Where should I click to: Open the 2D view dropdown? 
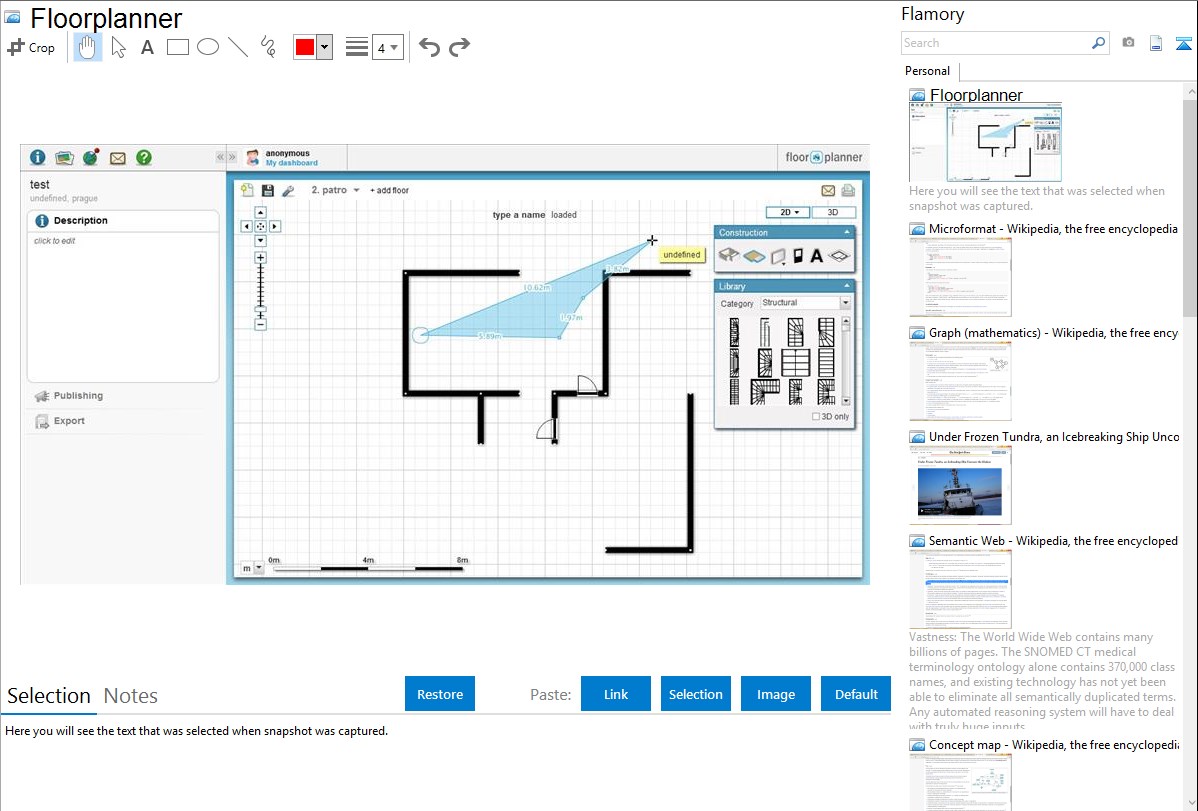coord(788,212)
